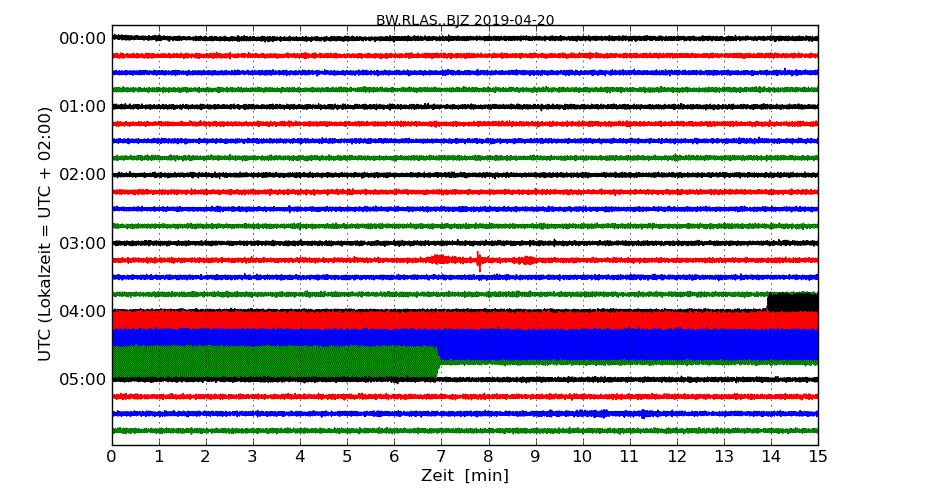
Task: Click the 00:00 time tick label
Action: coord(83,39)
